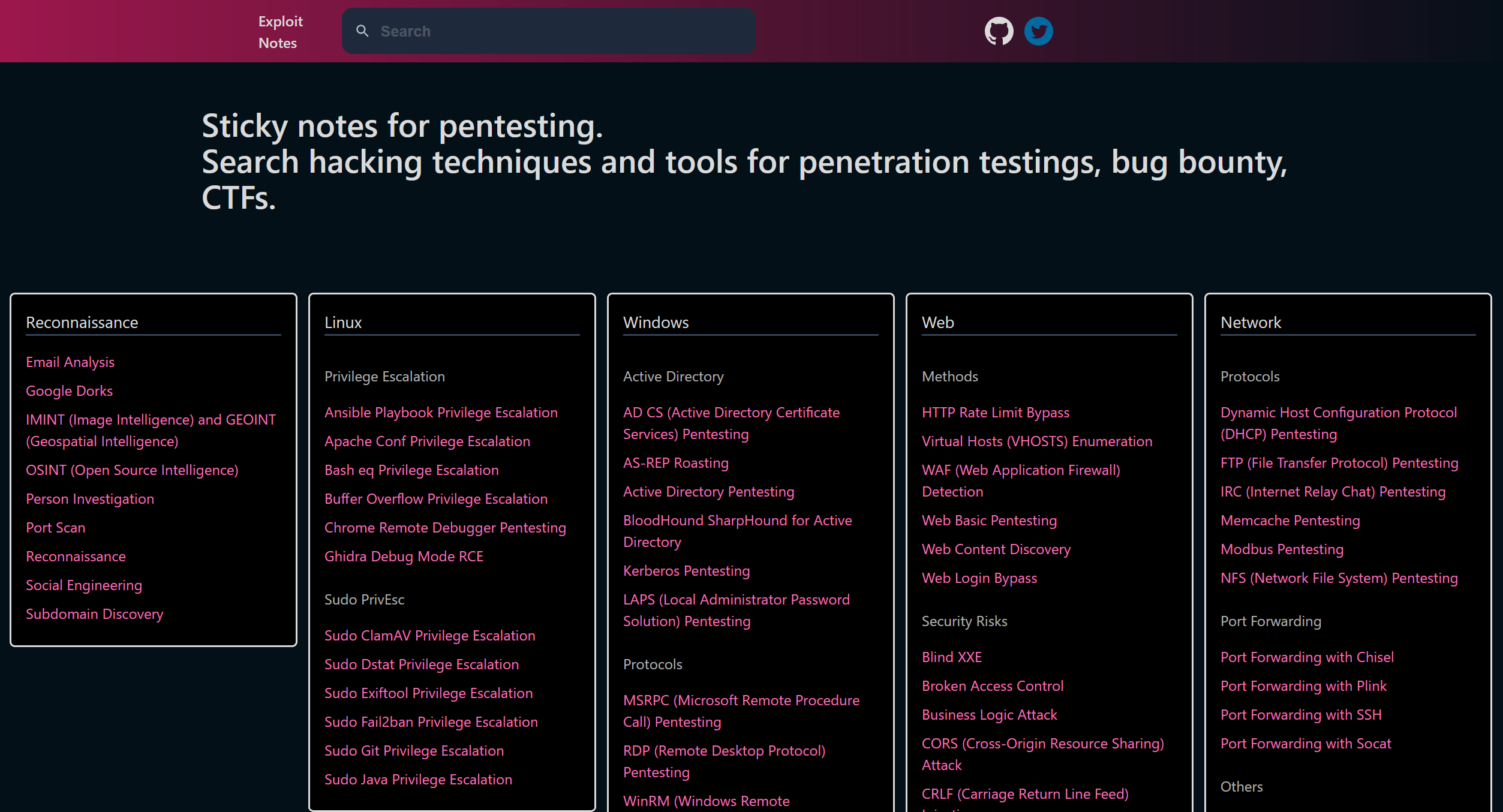Open the Google Dorks page

pos(69,391)
